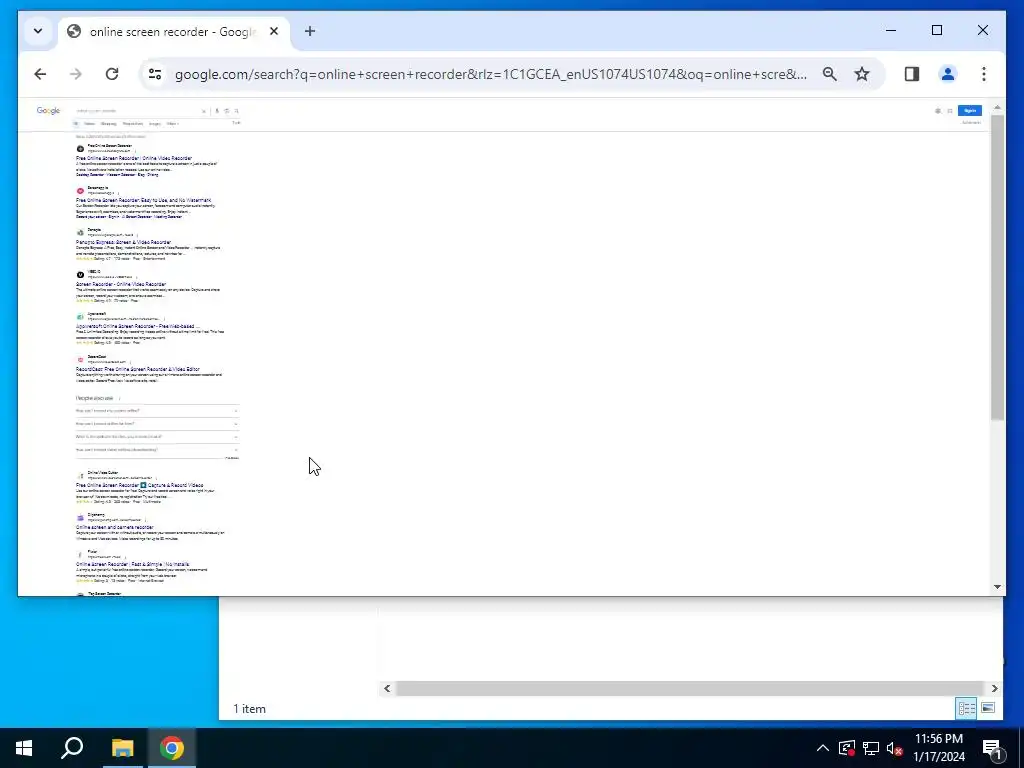This screenshot has width=1024, height=768.
Task: Open the 'Capture & Record Videos' result
Action: coord(139,485)
